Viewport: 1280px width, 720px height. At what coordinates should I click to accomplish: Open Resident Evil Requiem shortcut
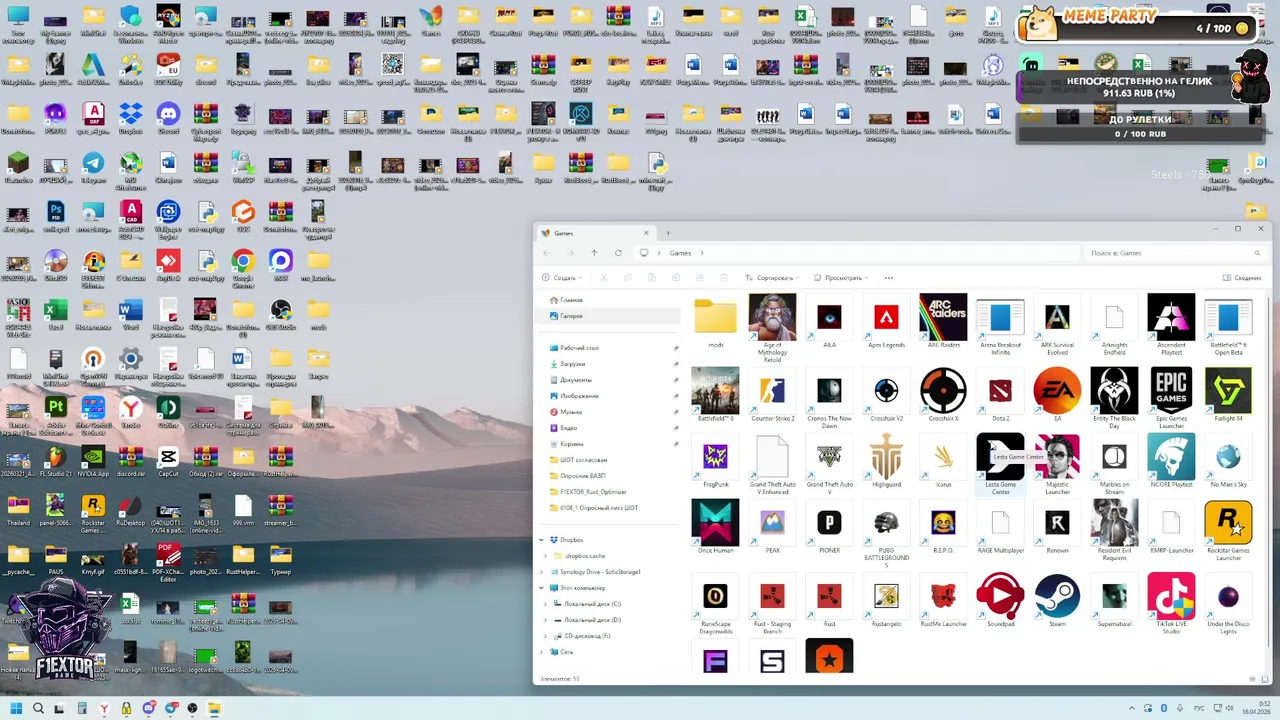point(1114,530)
